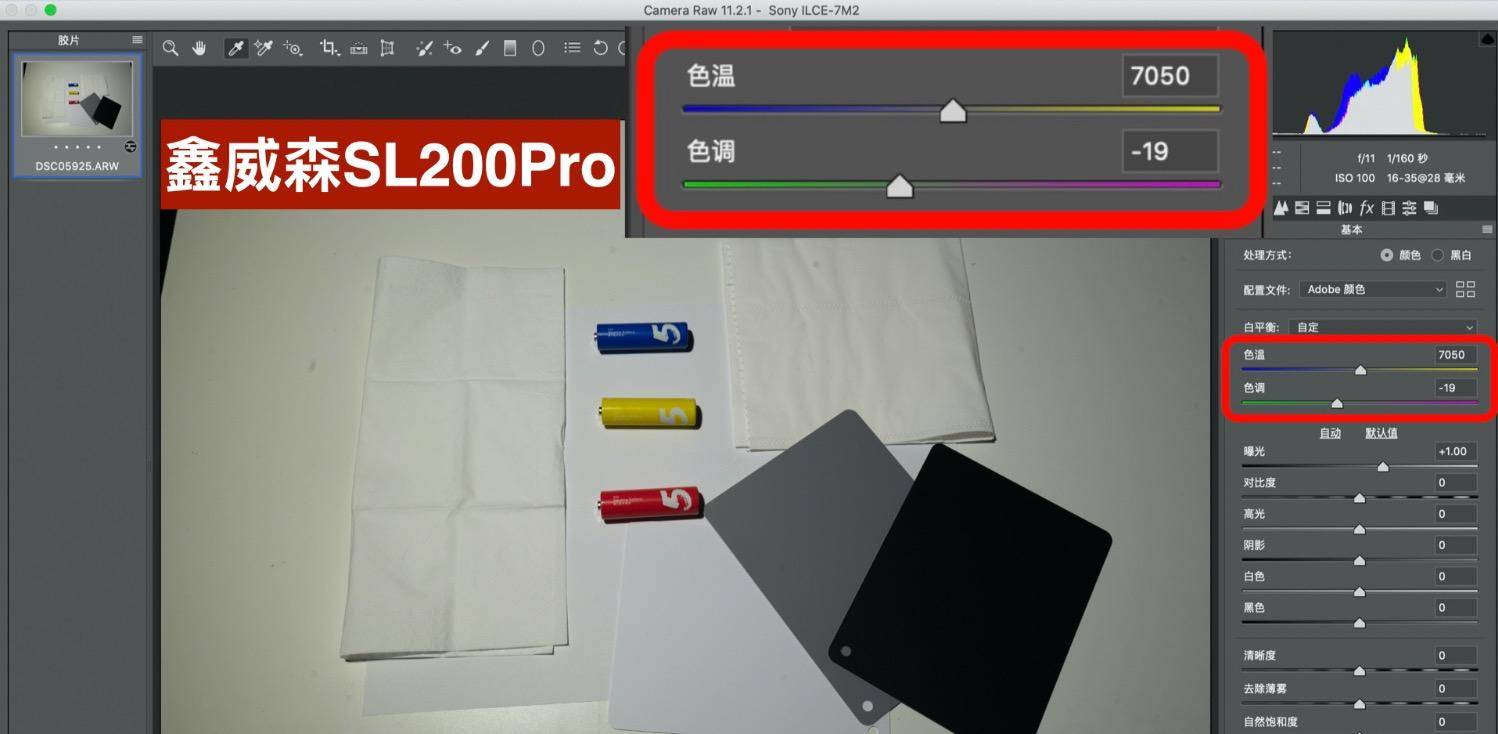Image resolution: width=1498 pixels, height=734 pixels.
Task: Click the f/11 aperture readout
Action: tap(1367, 158)
